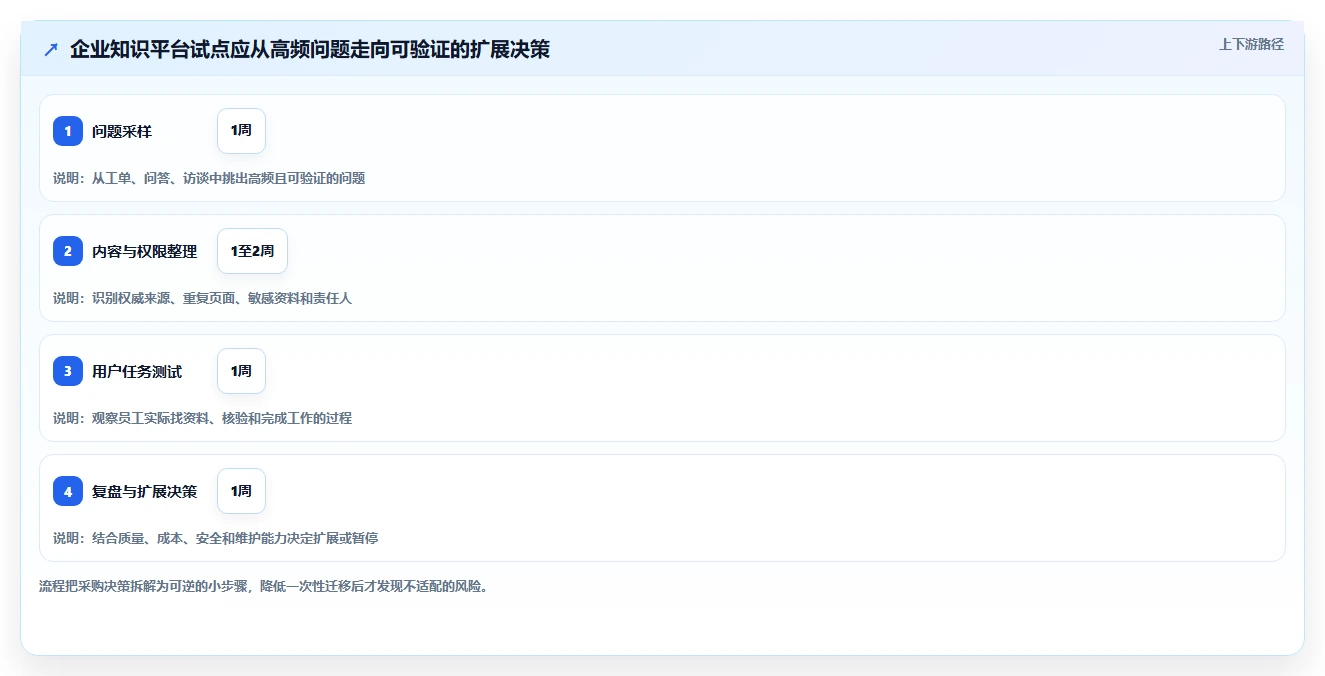This screenshot has height=676, width=1325.
Task: Click the description 识别权威来源、重复页面、敏感资料和责任人
Action: (222, 298)
